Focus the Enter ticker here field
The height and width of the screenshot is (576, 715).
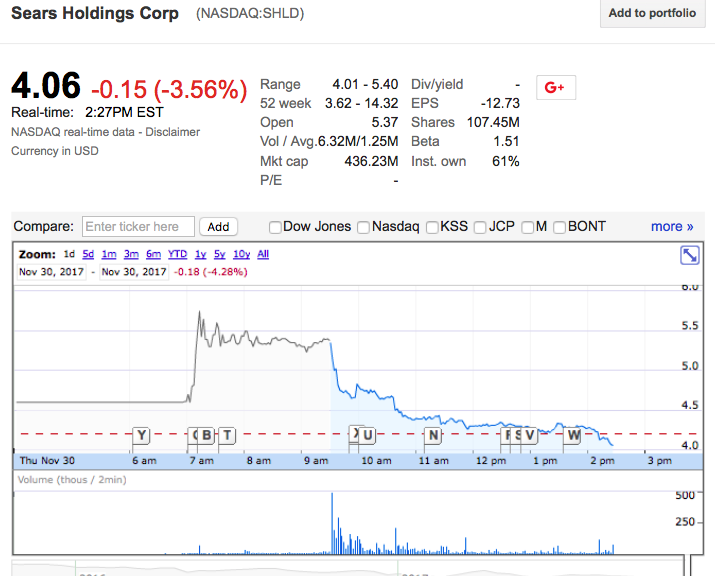pyautogui.click(x=138, y=227)
